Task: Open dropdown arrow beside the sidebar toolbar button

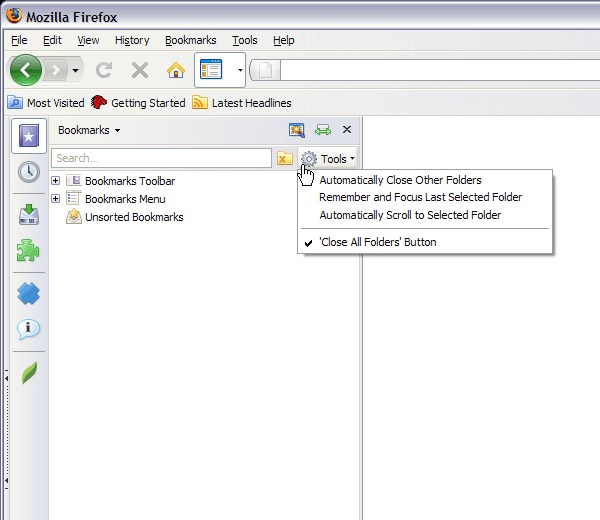Action: point(240,70)
